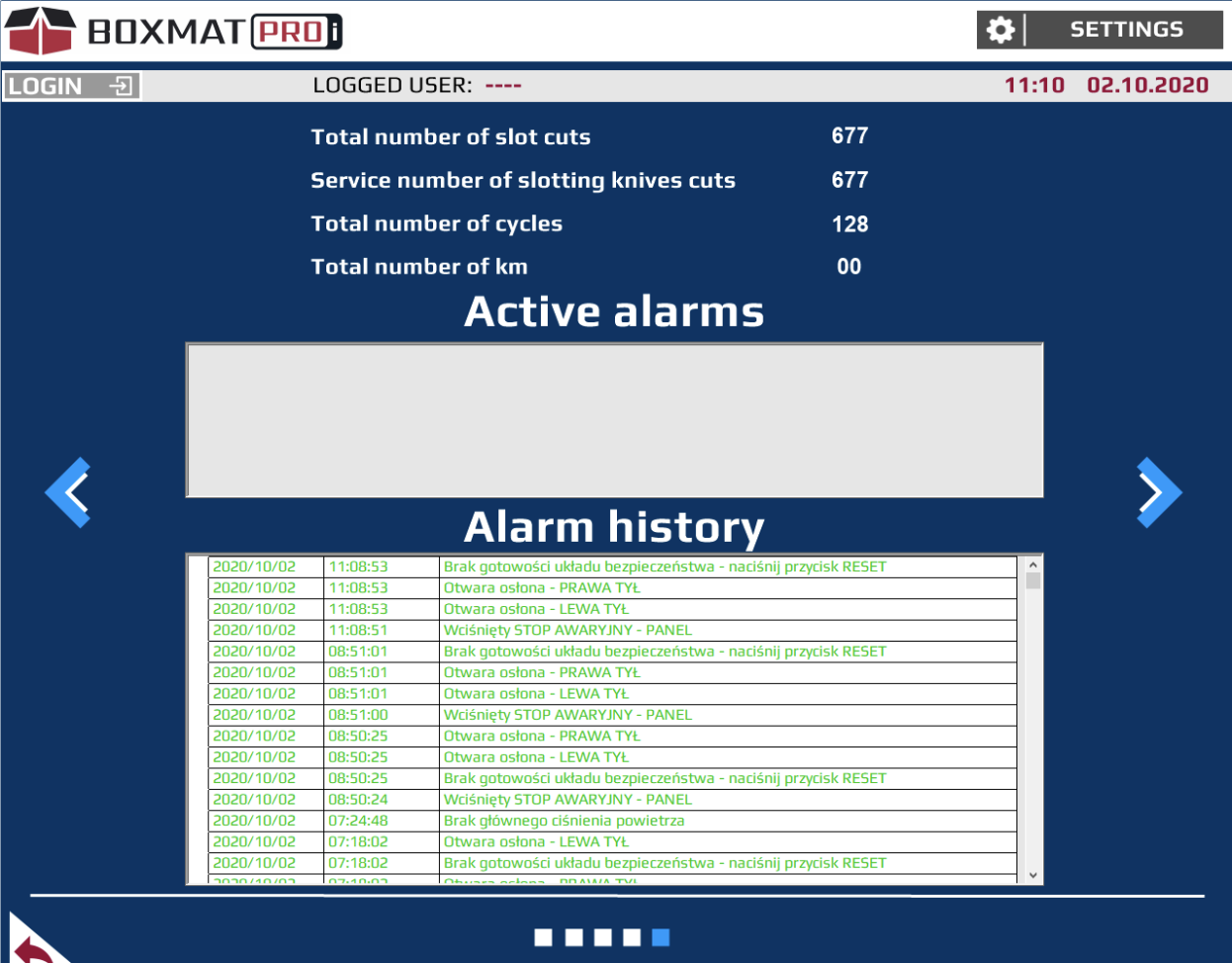Click the LOGIN button
Viewport: 1232px width, 963px height.
71,86
